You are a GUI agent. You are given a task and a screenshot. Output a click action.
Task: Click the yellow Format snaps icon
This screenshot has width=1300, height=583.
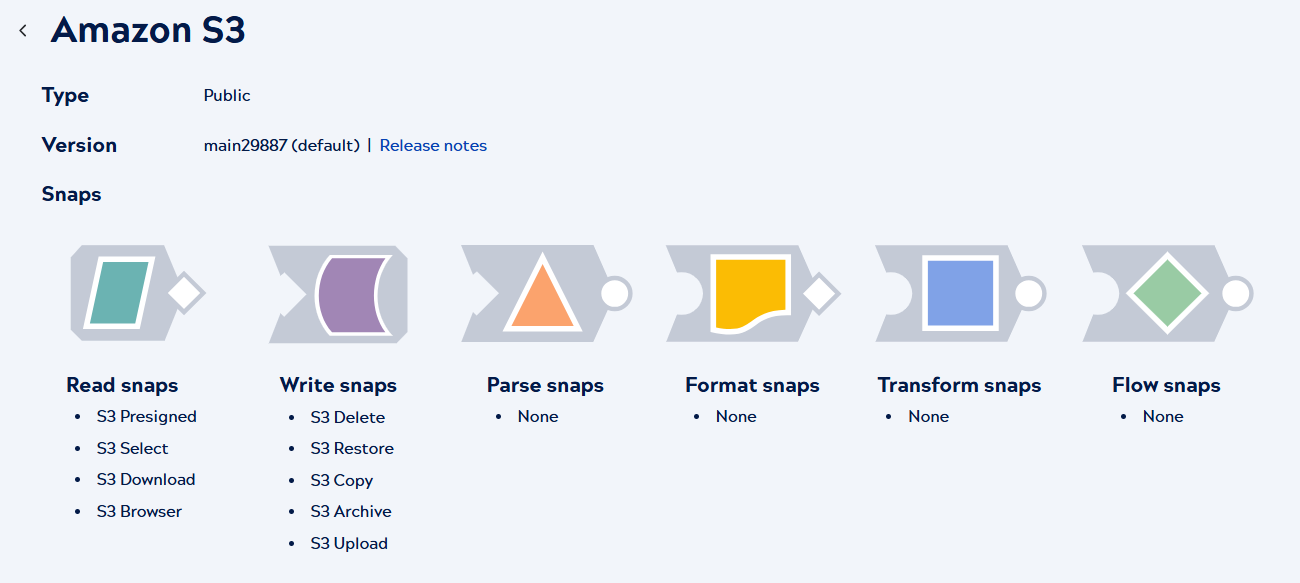(749, 293)
